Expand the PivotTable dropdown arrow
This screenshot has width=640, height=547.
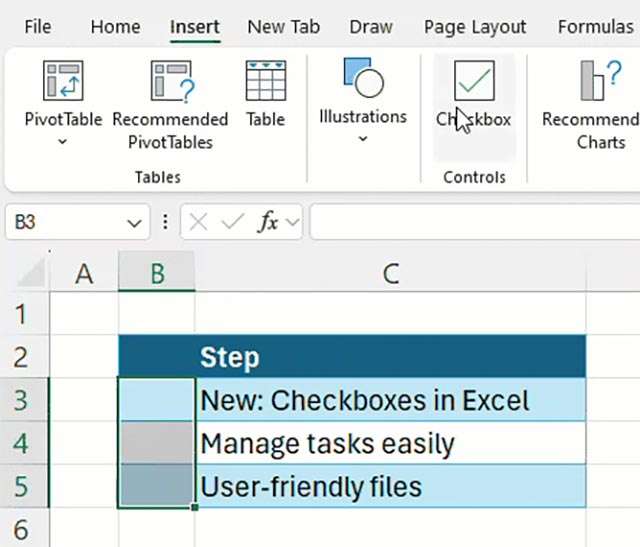62,142
